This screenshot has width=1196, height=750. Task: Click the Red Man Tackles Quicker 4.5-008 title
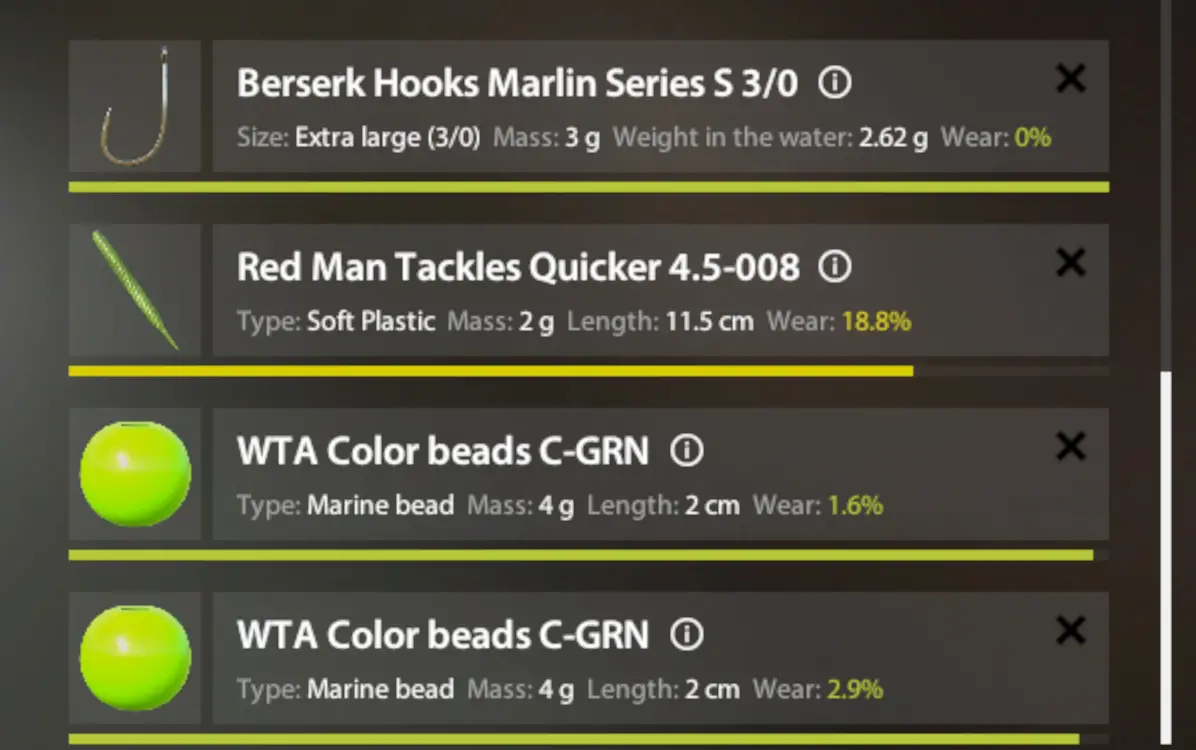[x=518, y=267]
